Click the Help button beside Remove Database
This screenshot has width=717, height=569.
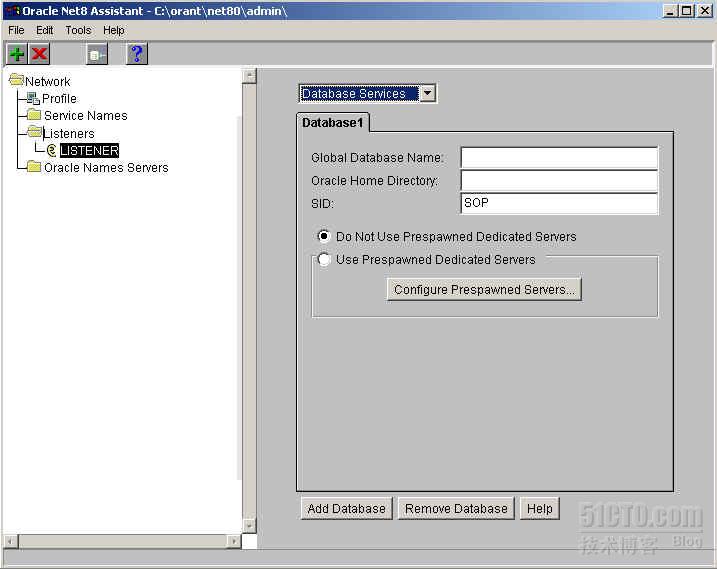540,509
